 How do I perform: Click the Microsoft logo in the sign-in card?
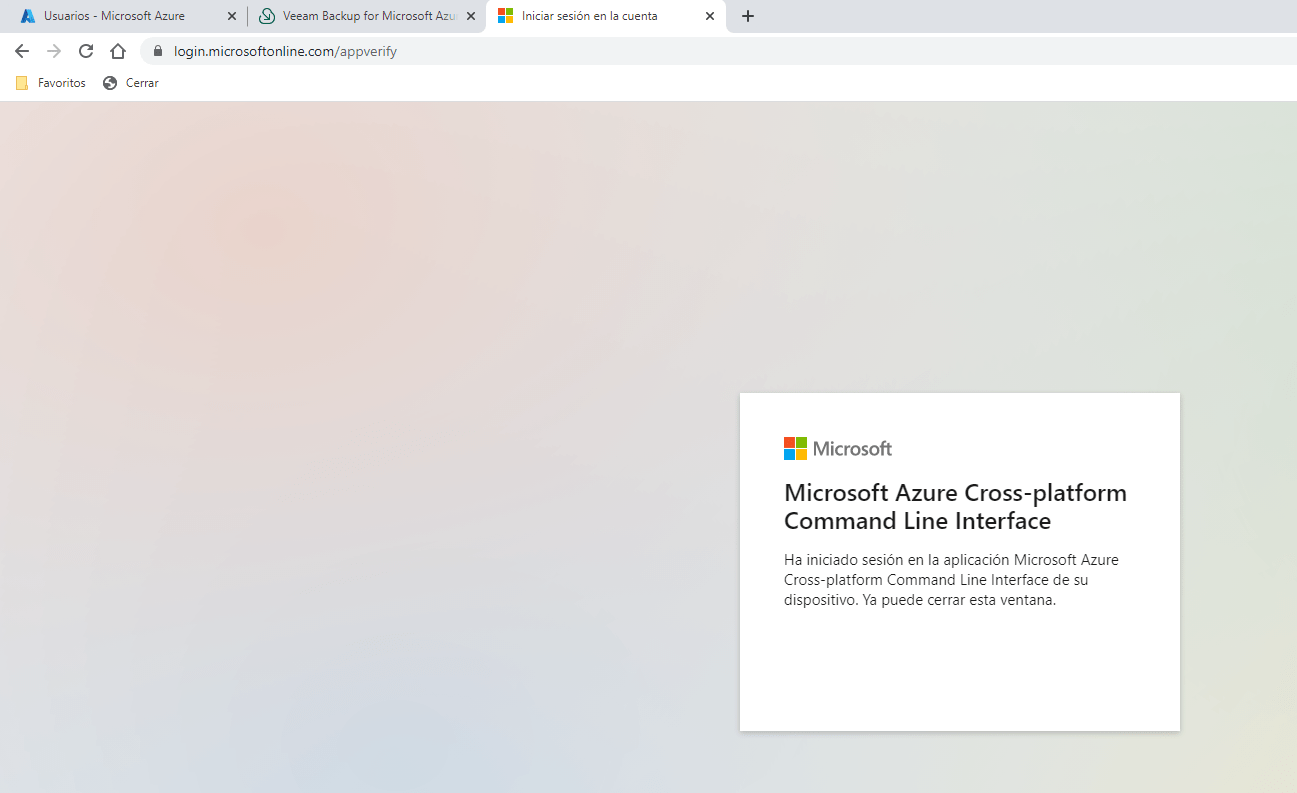838,448
